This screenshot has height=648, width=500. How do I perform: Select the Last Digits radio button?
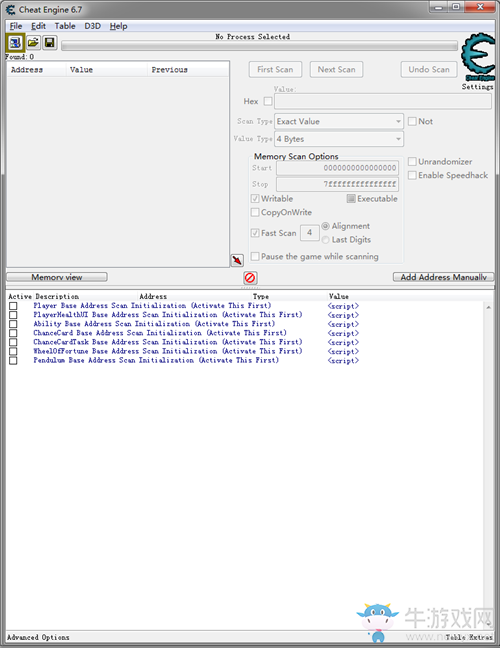326,240
